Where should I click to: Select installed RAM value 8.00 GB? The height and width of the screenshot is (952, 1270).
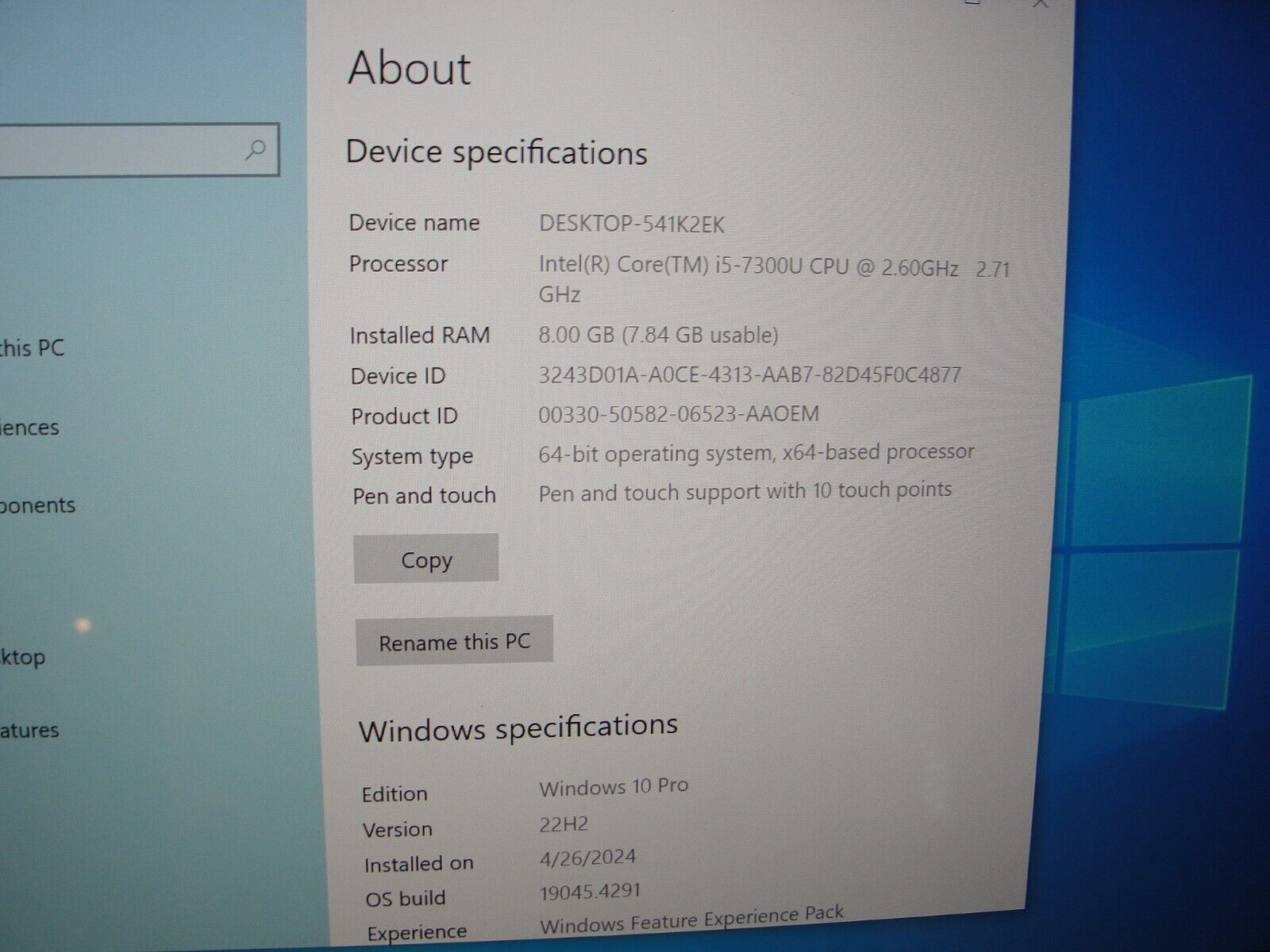[658, 334]
